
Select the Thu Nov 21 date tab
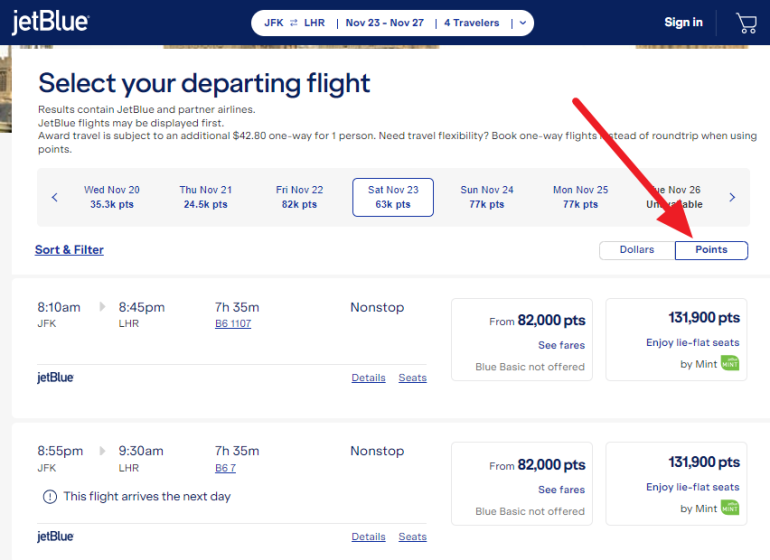pos(206,197)
